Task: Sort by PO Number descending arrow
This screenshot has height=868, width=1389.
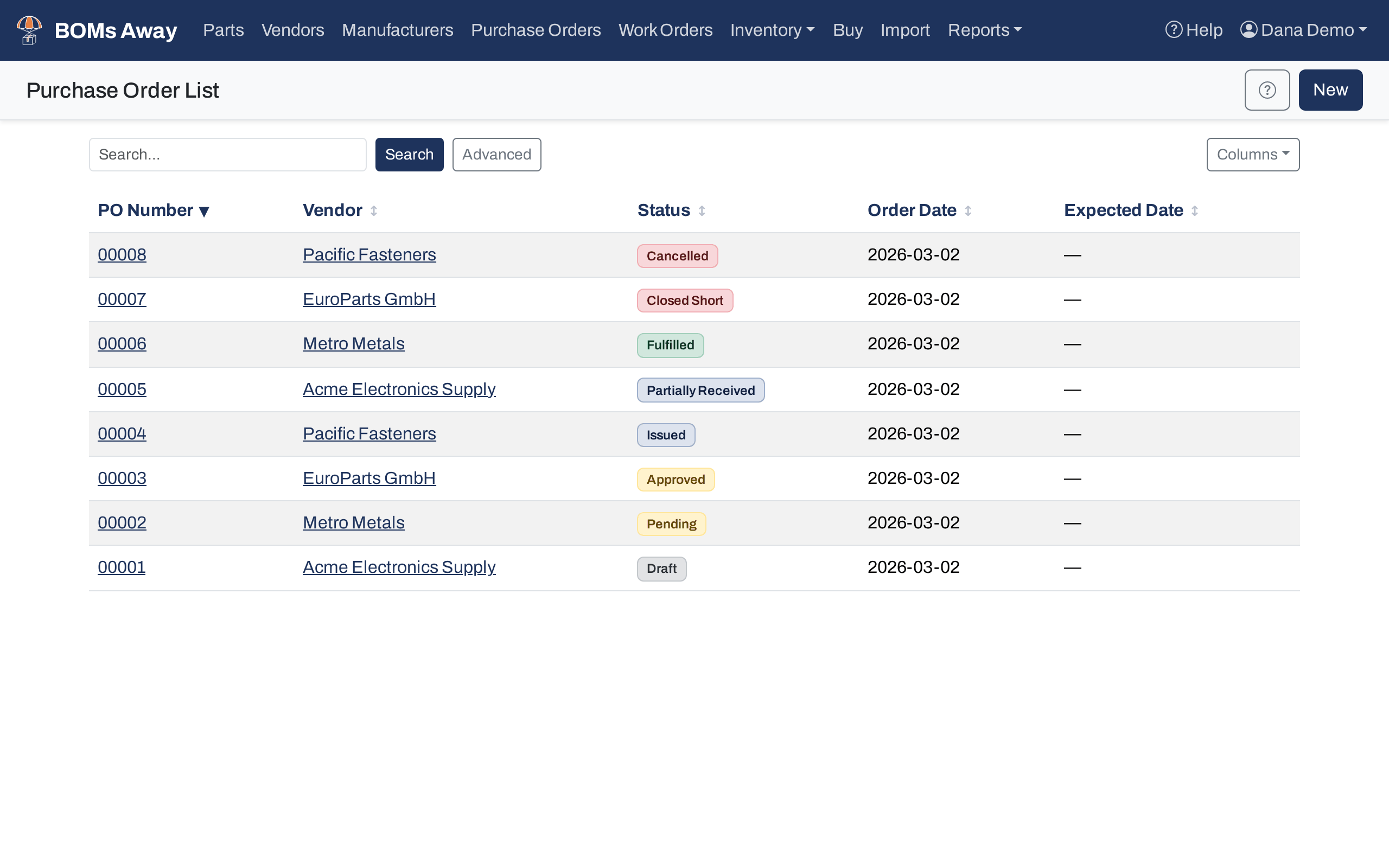Action: [x=204, y=211]
